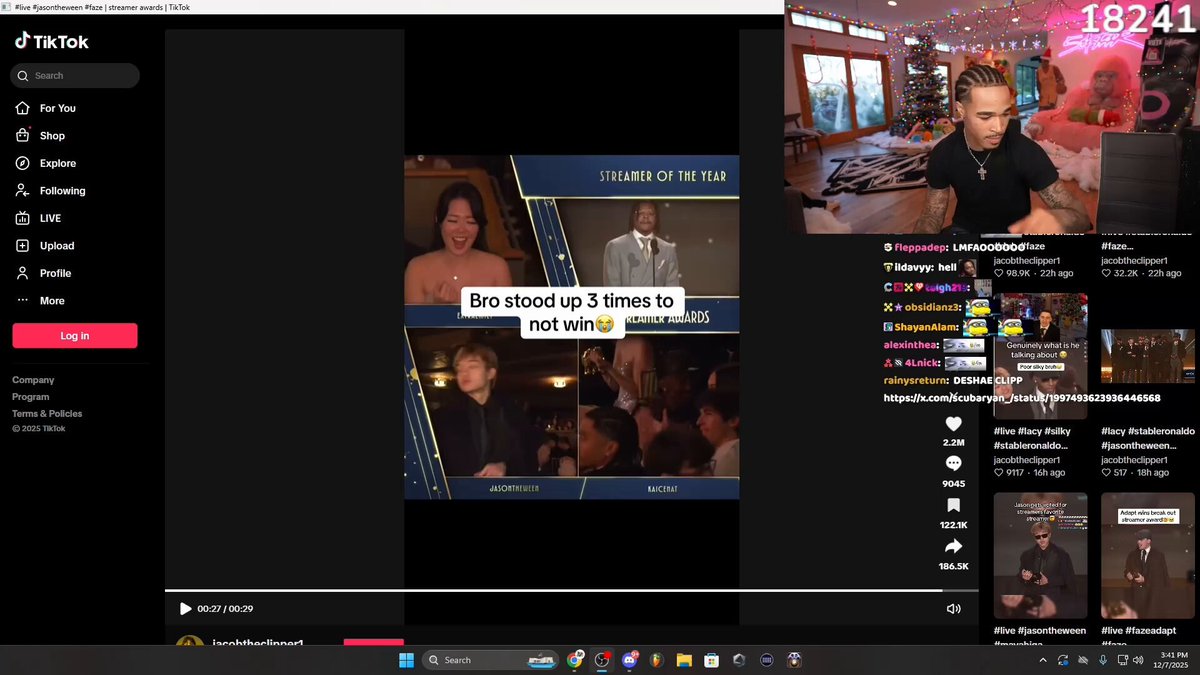This screenshot has height=675, width=1200.
Task: Click the jacobtheclipper1 username below video
Action: tap(258, 643)
